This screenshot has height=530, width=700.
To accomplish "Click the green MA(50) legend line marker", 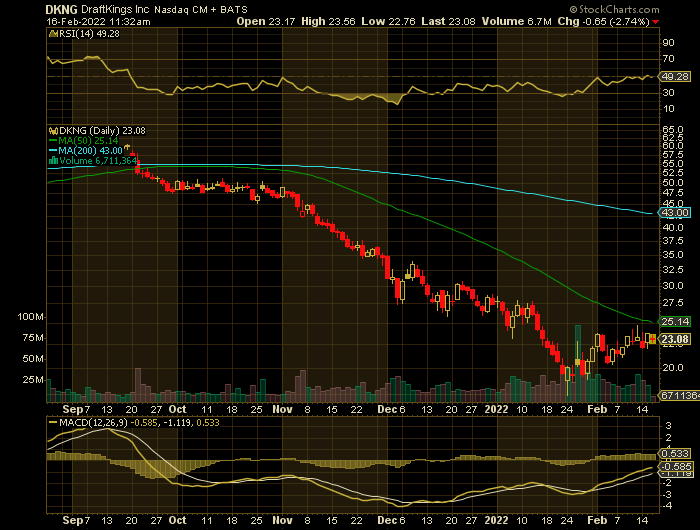I will (x=51, y=140).
